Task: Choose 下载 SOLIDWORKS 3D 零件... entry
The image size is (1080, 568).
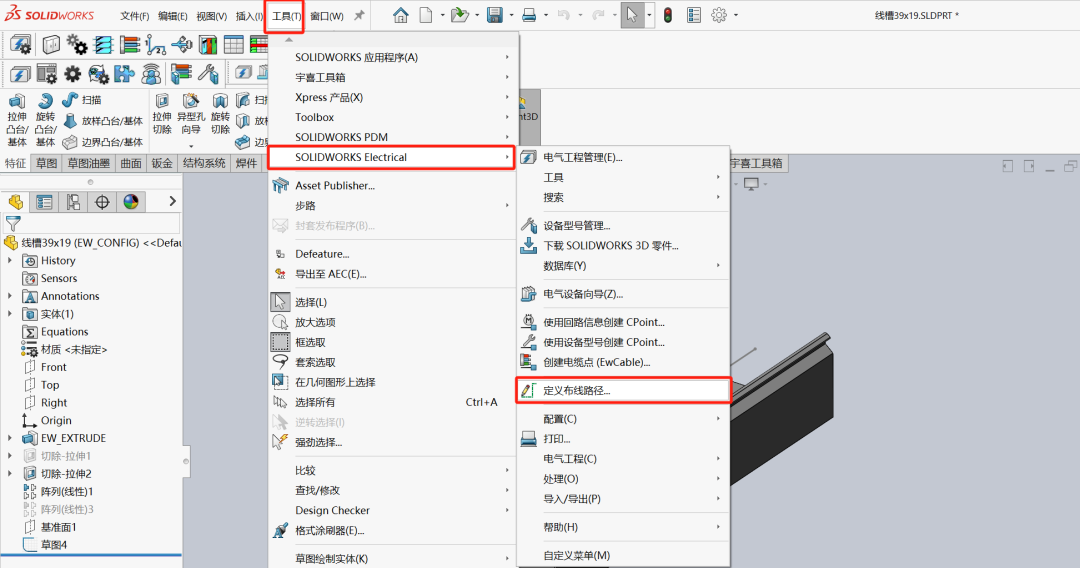Action: click(x=623, y=245)
